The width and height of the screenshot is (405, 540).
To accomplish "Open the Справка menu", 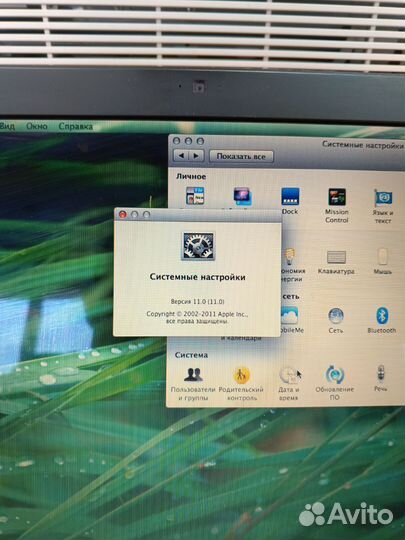I will [76, 126].
